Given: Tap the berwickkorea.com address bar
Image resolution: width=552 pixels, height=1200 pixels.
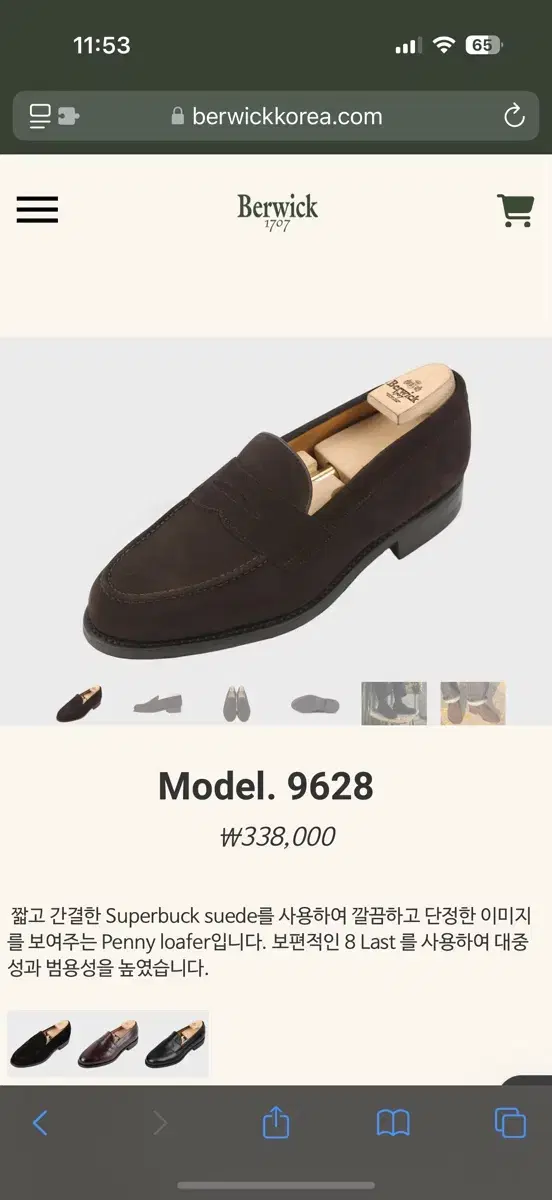Looking at the screenshot, I should click(276, 116).
